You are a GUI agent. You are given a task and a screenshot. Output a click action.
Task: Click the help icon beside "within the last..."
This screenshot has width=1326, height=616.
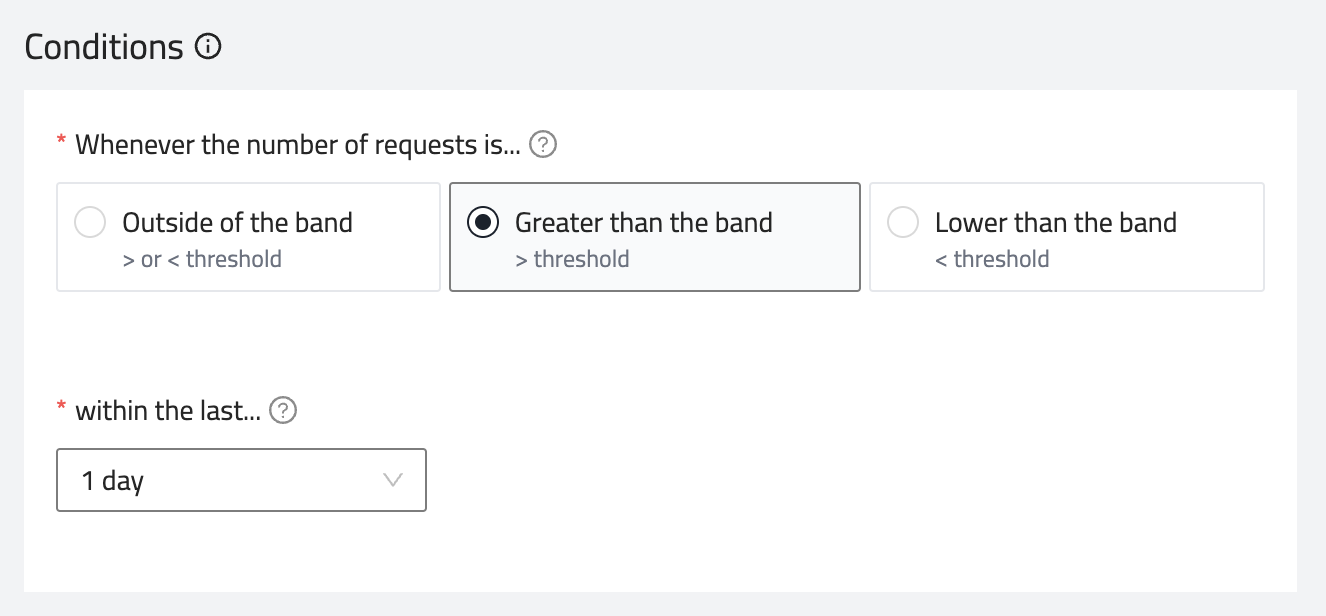284,411
